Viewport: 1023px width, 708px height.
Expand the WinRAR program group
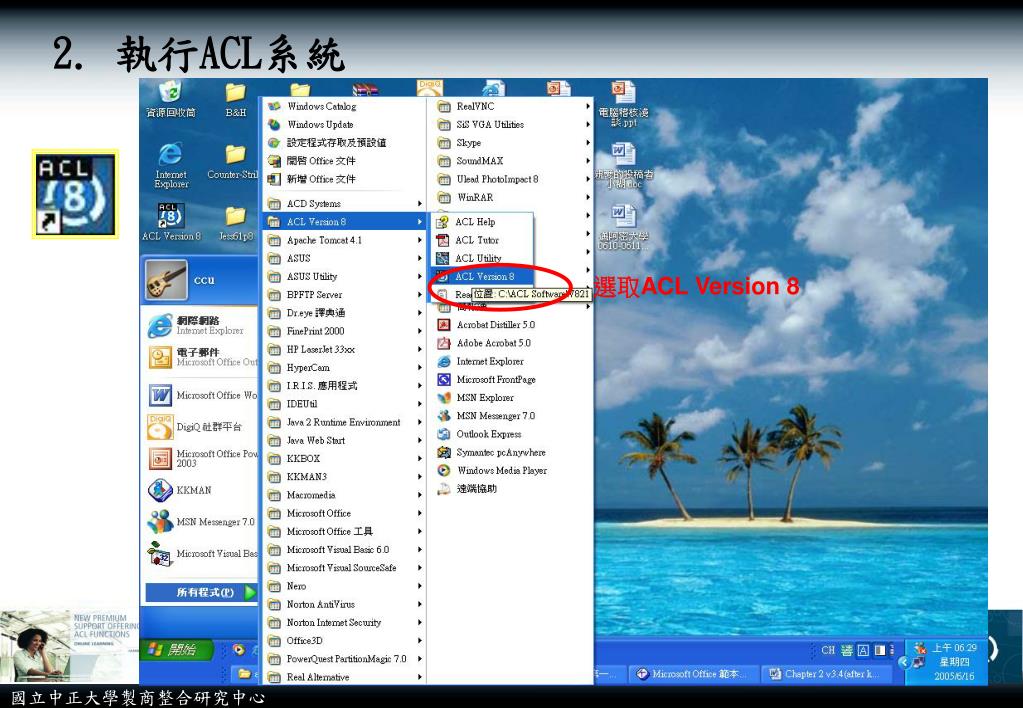511,197
